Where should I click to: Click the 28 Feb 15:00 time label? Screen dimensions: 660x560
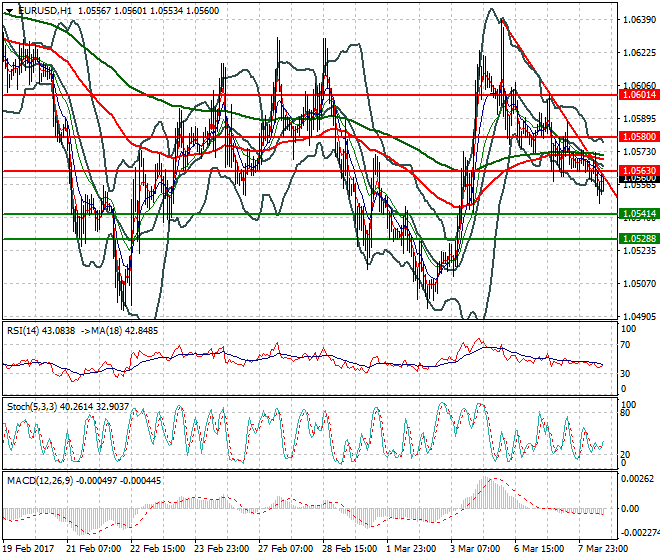point(349,549)
